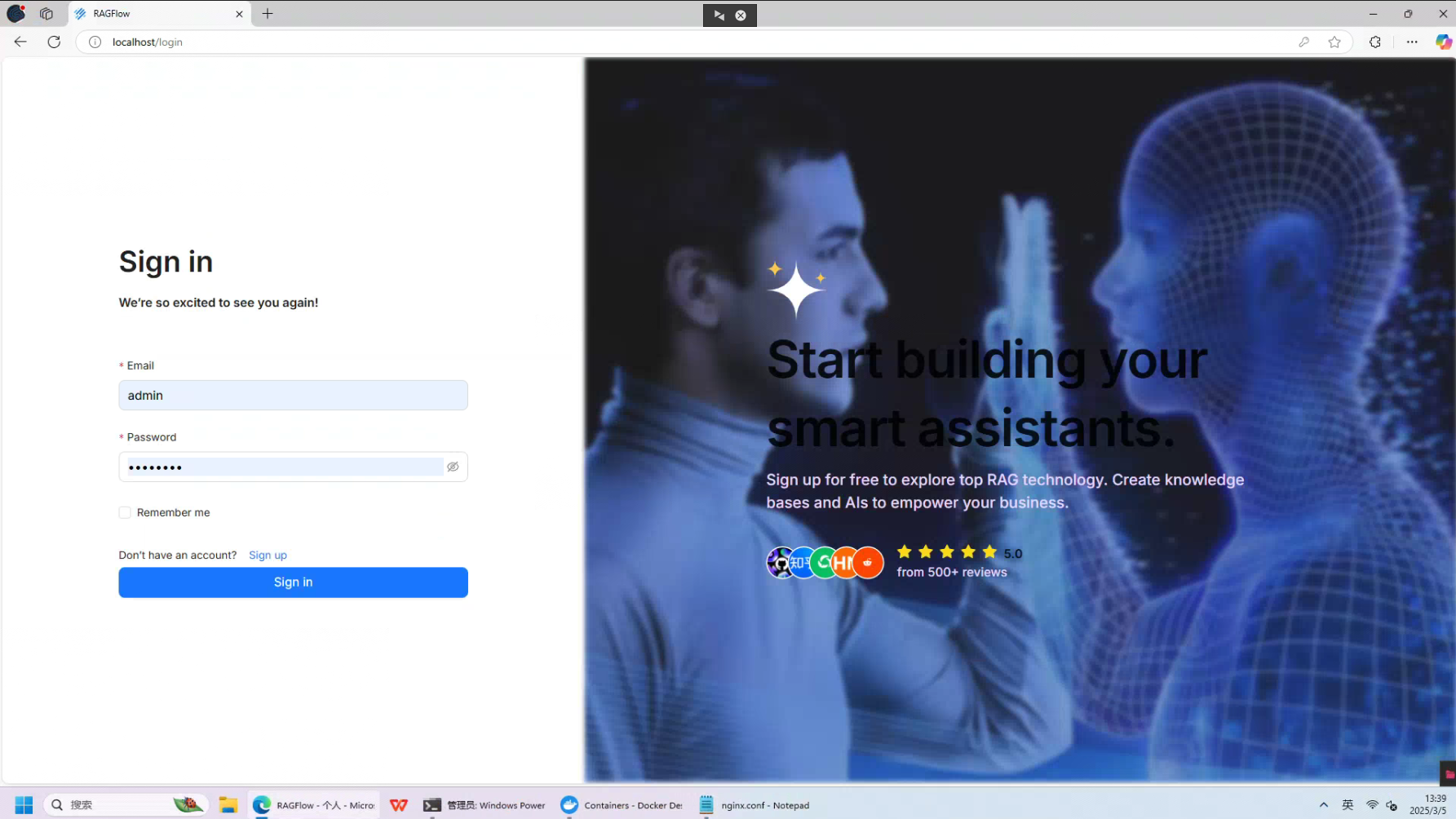
Task: Open Edge settings and more menu
Action: coord(1412,42)
